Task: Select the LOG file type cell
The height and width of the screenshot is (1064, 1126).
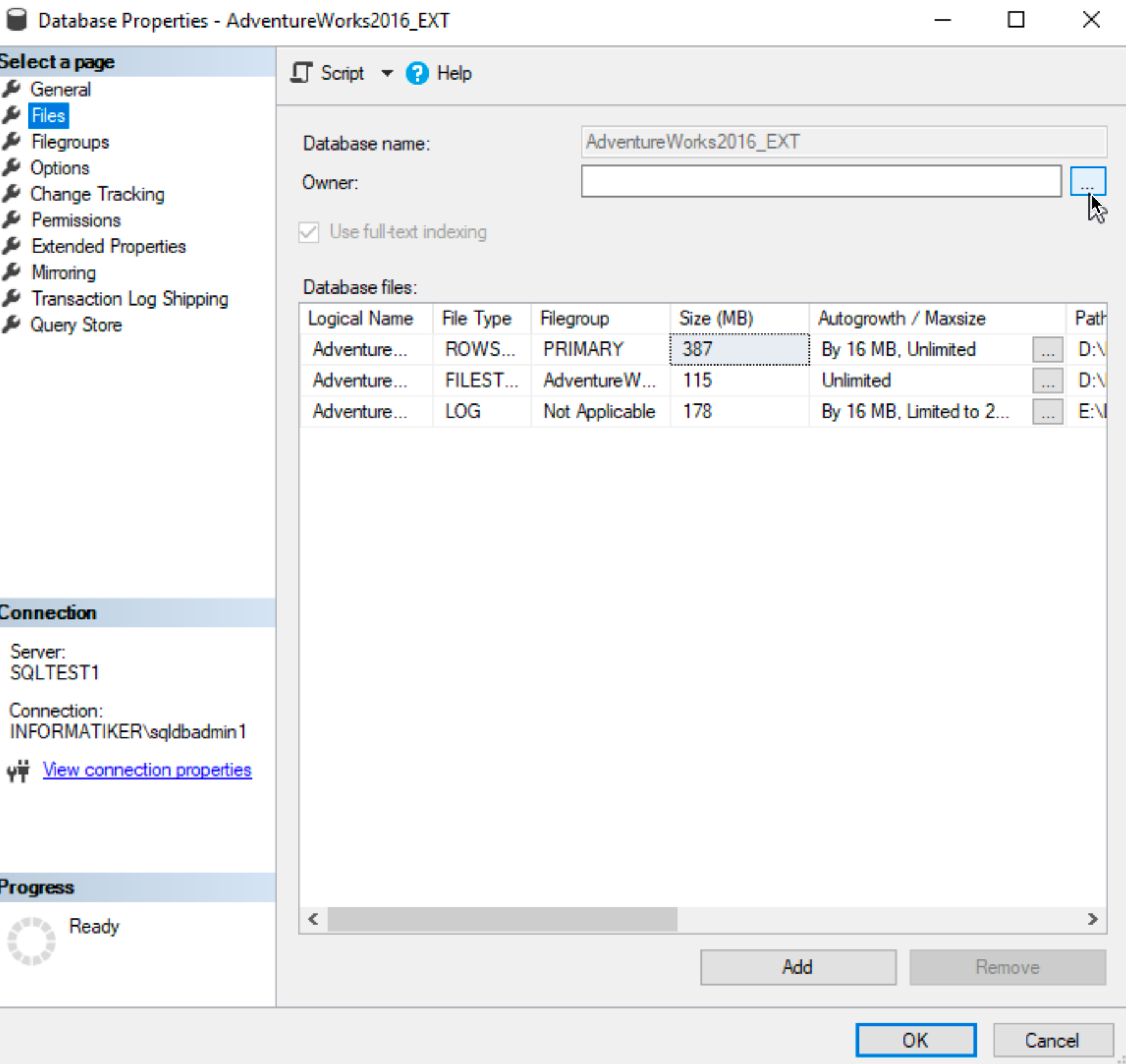Action: (x=482, y=412)
